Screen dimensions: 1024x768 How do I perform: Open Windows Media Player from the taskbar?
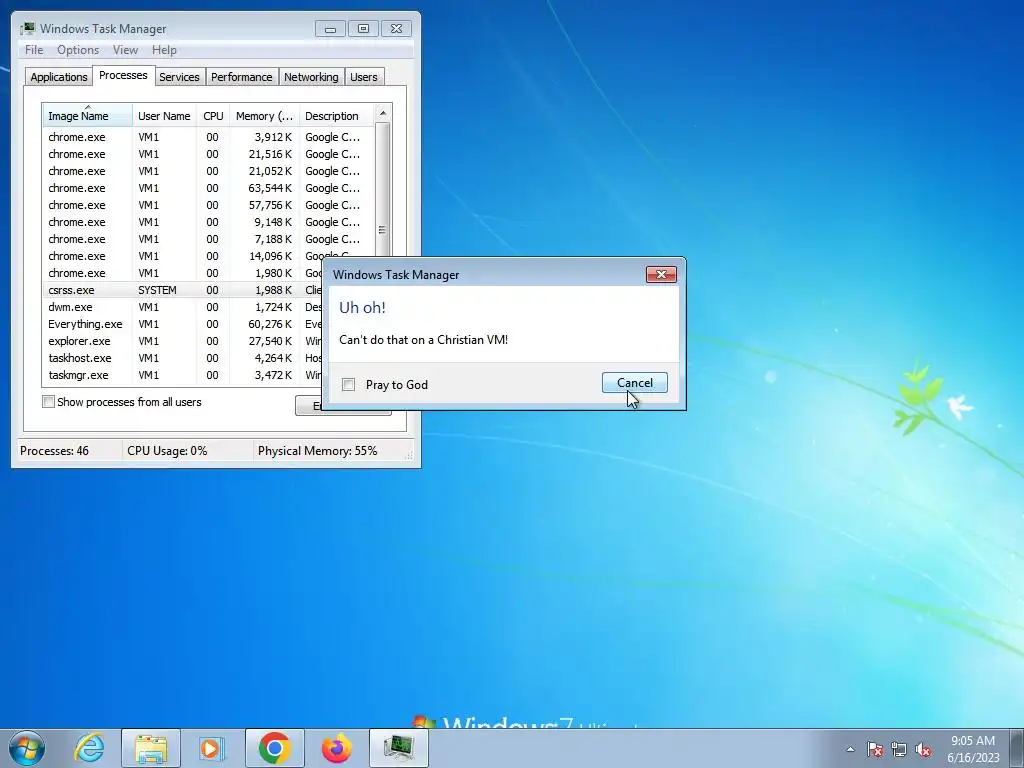click(x=212, y=748)
